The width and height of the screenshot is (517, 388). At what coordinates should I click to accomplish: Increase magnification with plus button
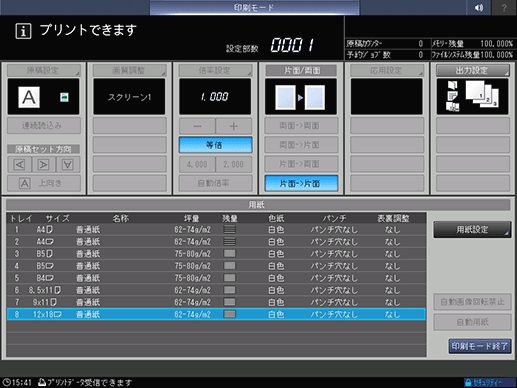pos(234,126)
